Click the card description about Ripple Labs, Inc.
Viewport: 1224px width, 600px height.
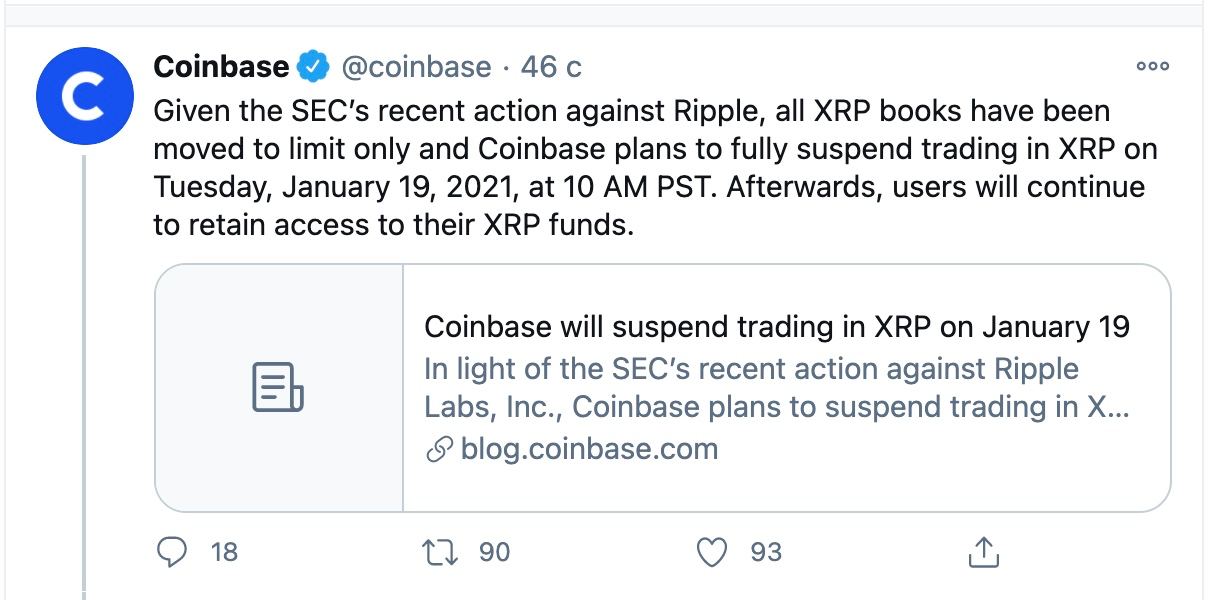point(776,388)
